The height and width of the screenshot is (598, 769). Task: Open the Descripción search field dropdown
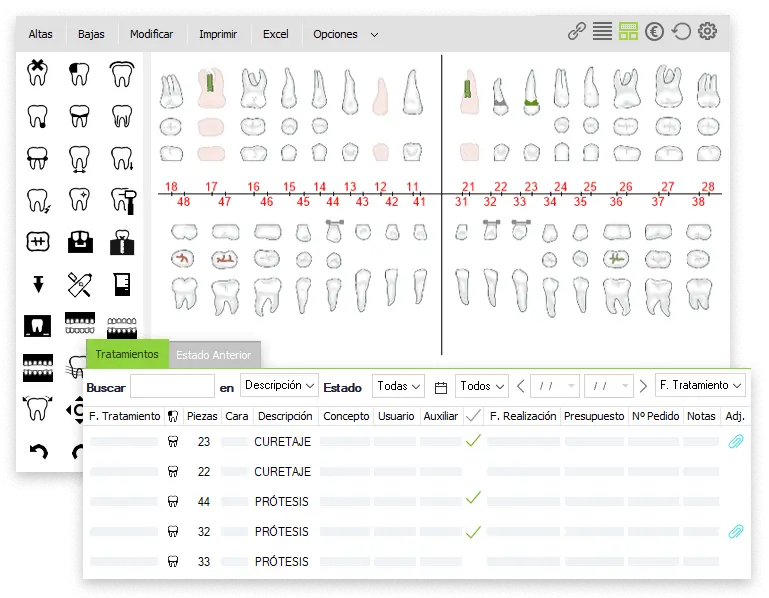(280, 386)
